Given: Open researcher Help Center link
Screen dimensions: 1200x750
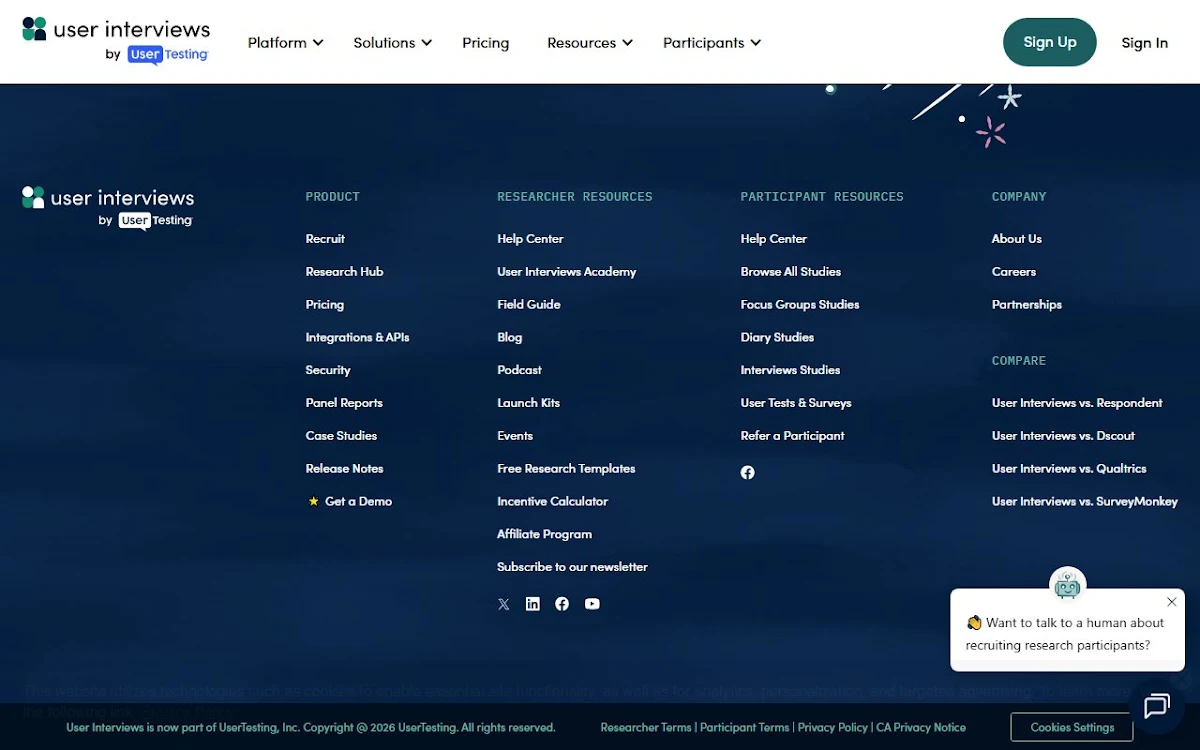Looking at the screenshot, I should tap(530, 238).
